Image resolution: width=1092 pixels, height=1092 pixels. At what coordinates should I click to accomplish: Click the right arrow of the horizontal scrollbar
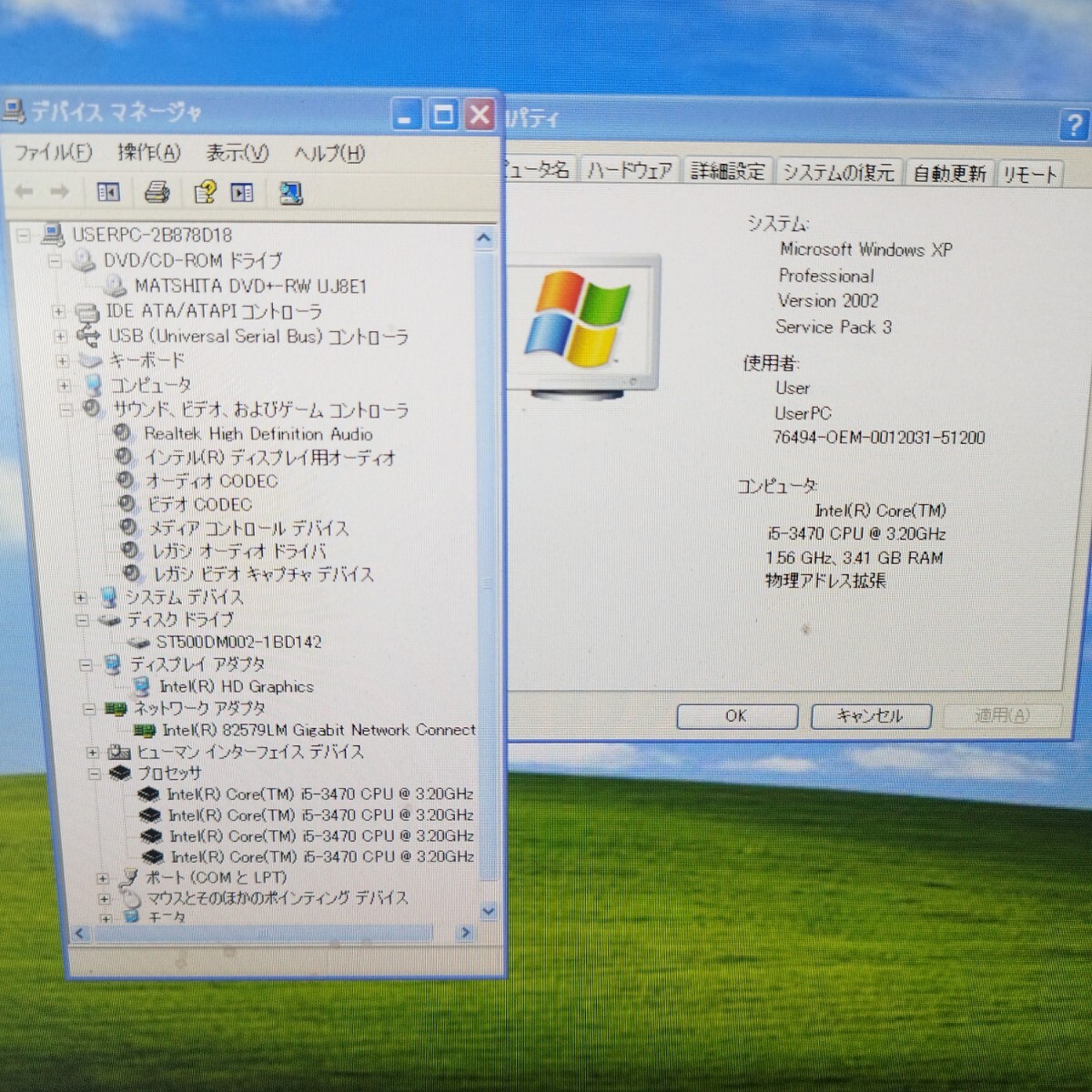466,933
